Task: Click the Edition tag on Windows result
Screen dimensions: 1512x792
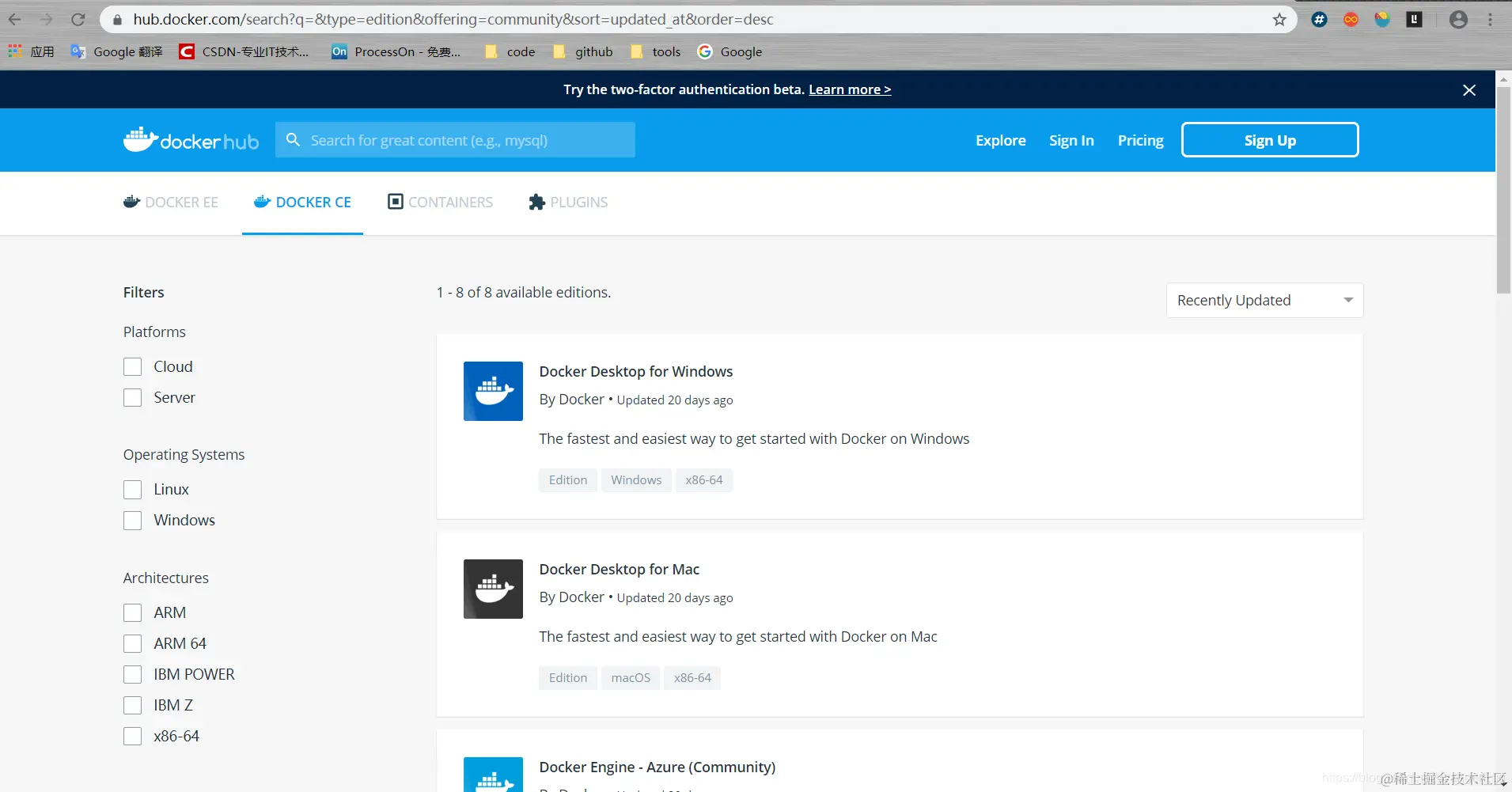Action: [x=568, y=480]
